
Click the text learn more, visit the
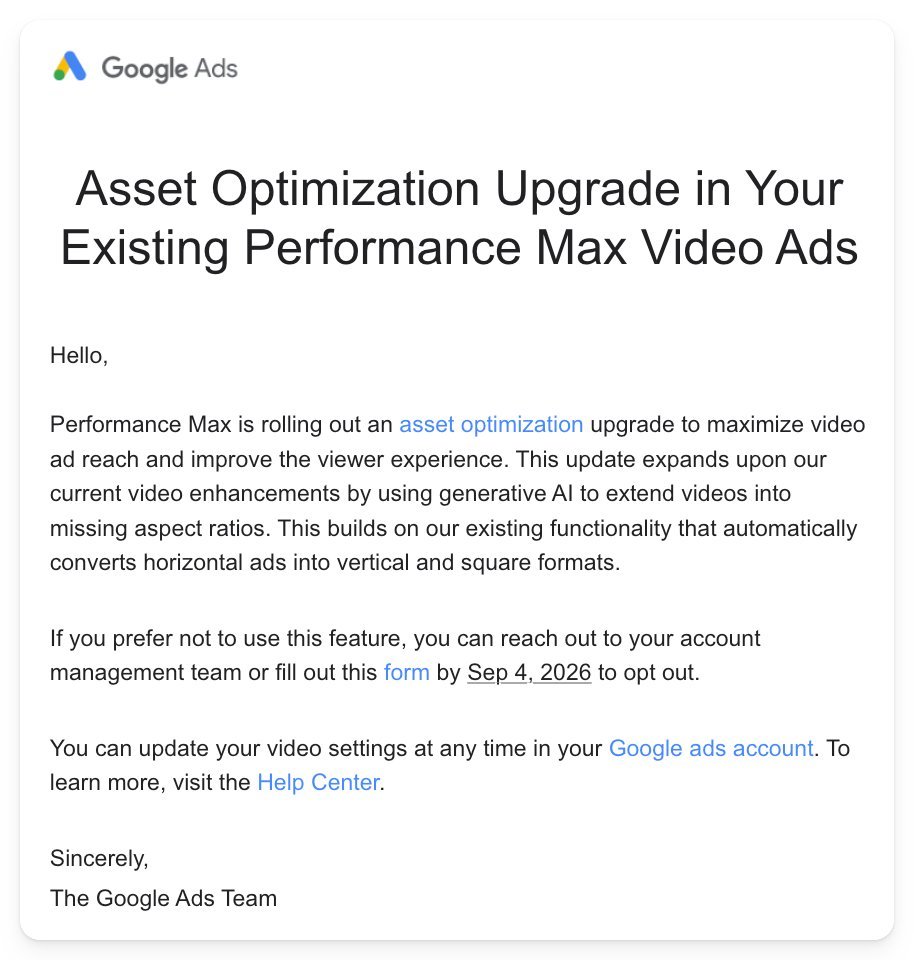(x=150, y=782)
